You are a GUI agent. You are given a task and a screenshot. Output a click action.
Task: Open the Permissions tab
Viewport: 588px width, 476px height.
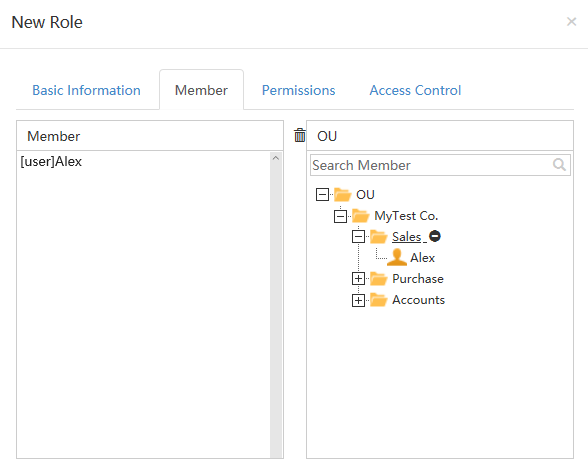(x=298, y=90)
